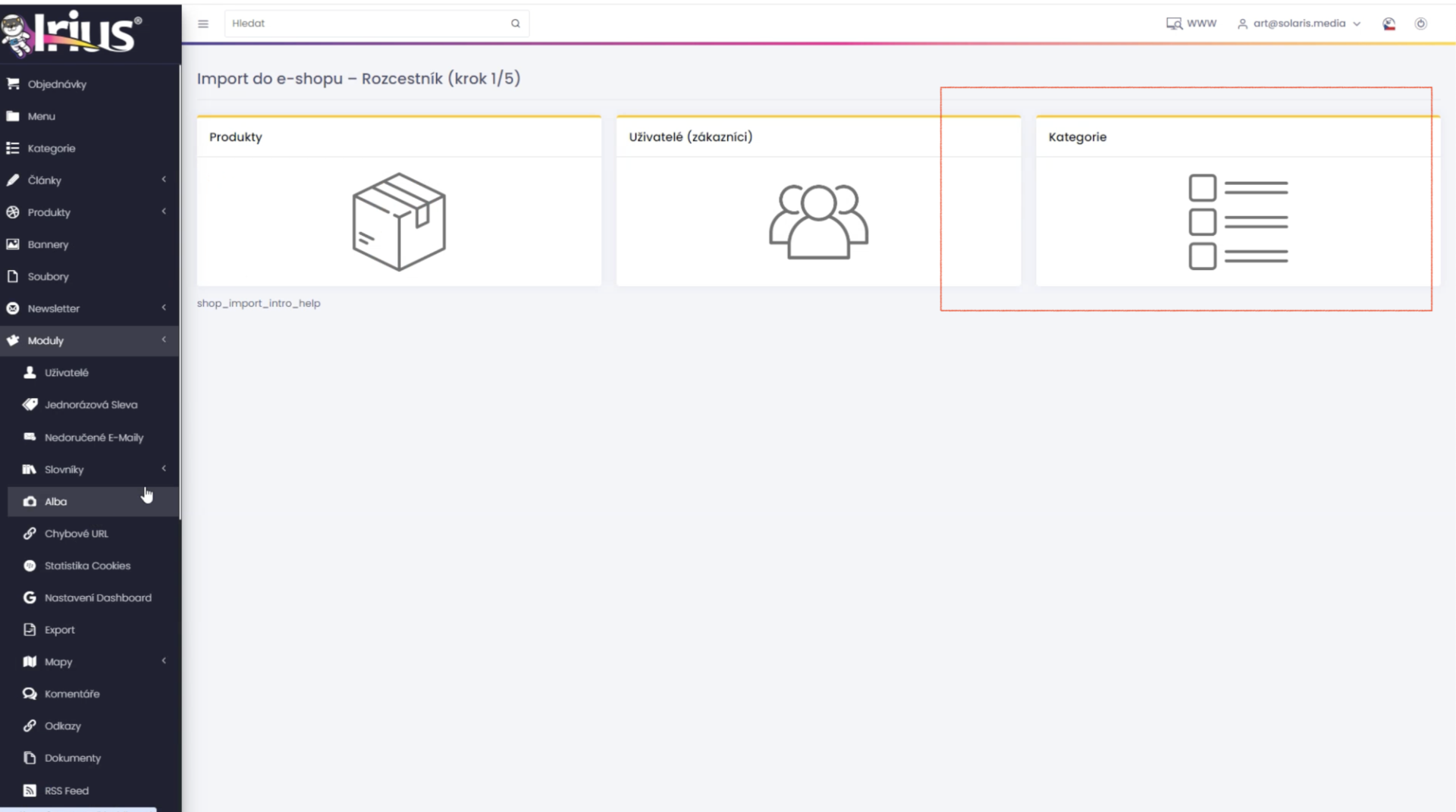1456x812 pixels.
Task: Click the RSS Feed icon
Action: 30,790
